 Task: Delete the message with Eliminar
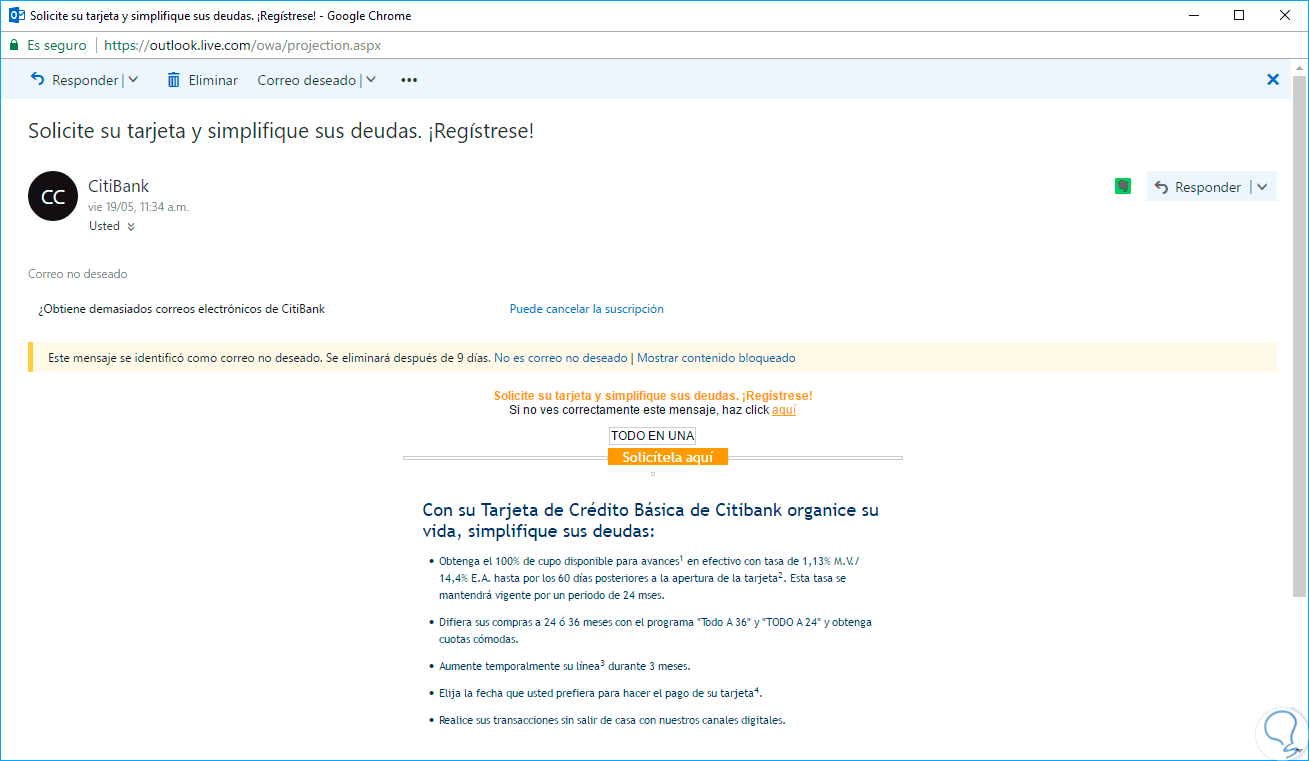click(202, 80)
